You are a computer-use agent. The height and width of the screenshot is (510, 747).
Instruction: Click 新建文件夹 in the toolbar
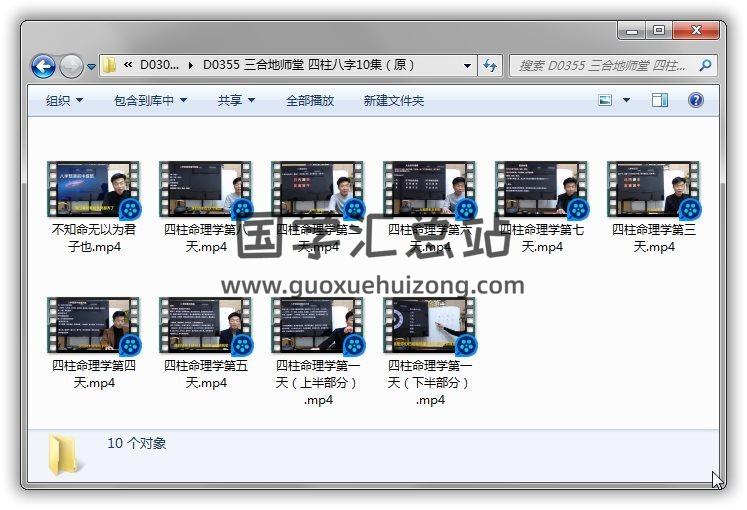(394, 100)
